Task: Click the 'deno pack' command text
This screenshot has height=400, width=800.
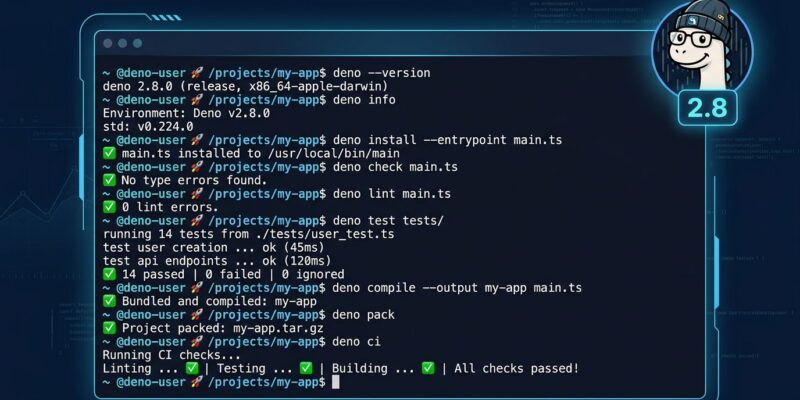Action: click(x=364, y=315)
